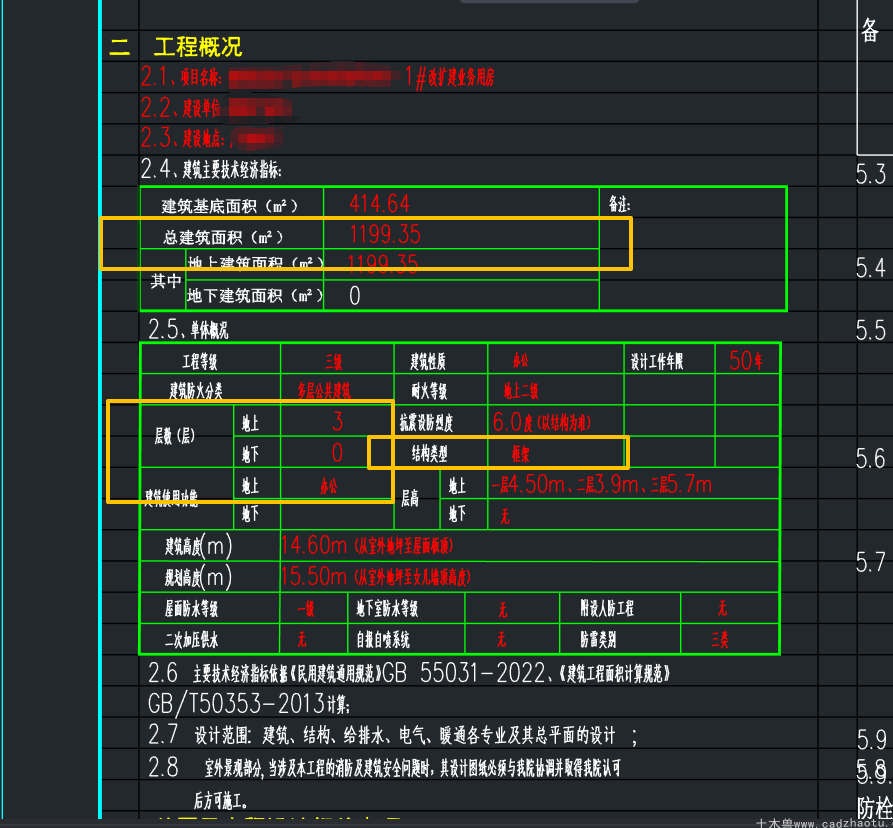
Task: Select the 防雷类别 label cell
Action: coord(620,639)
